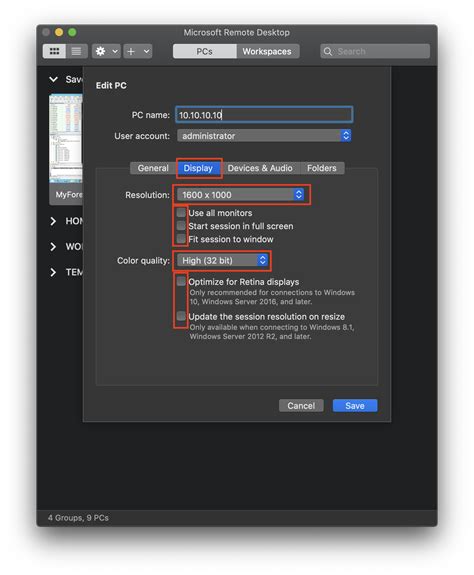Click the Cancel button
Screen dimensions: 474x575
click(301, 406)
